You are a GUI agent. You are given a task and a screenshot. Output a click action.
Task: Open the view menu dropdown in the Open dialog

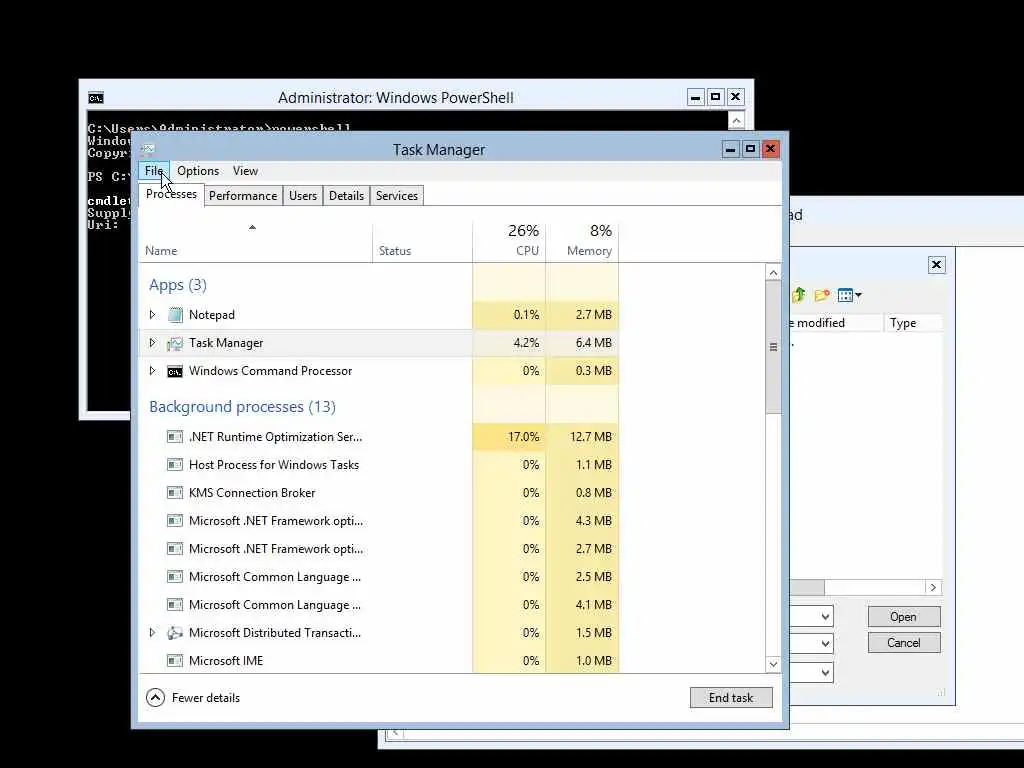pyautogui.click(x=849, y=295)
